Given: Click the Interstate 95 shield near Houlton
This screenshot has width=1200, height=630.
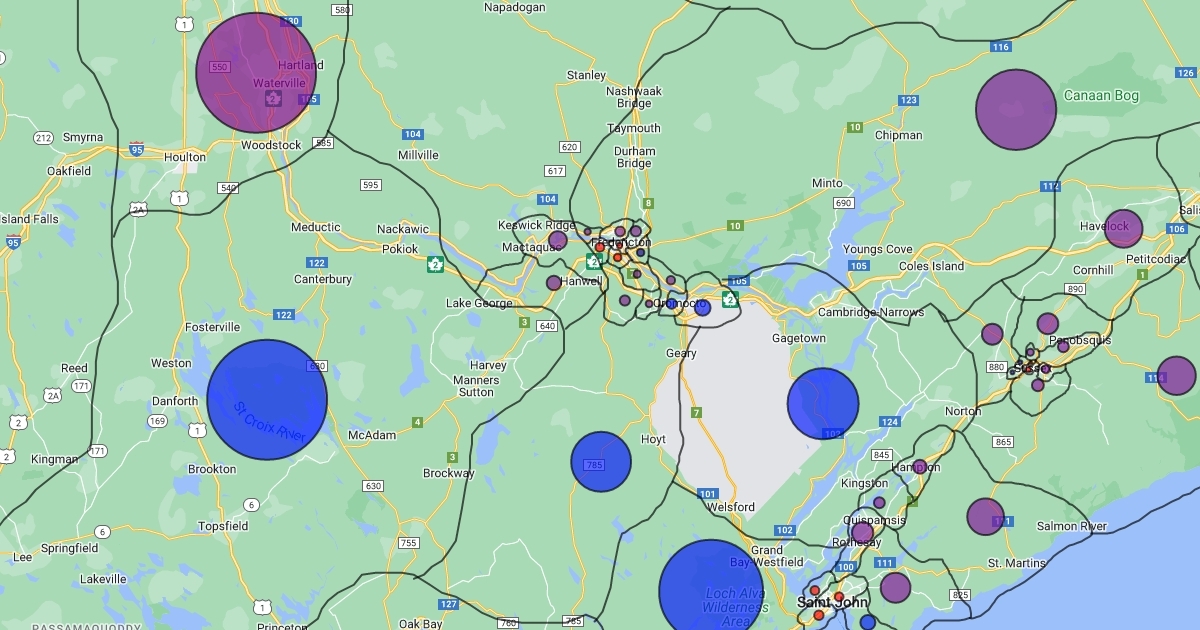Looking at the screenshot, I should 136,150.
